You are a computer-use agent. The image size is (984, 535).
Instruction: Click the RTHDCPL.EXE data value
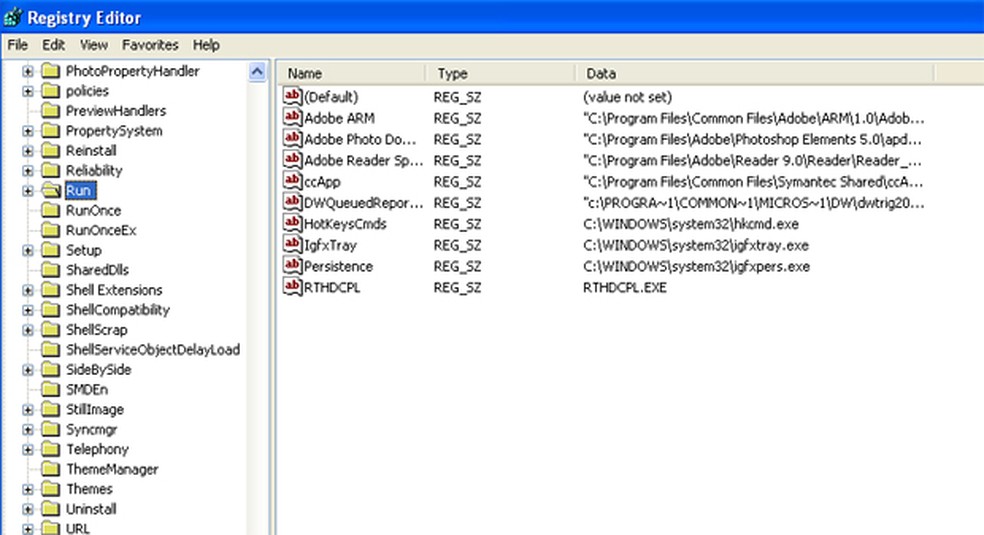tap(625, 288)
